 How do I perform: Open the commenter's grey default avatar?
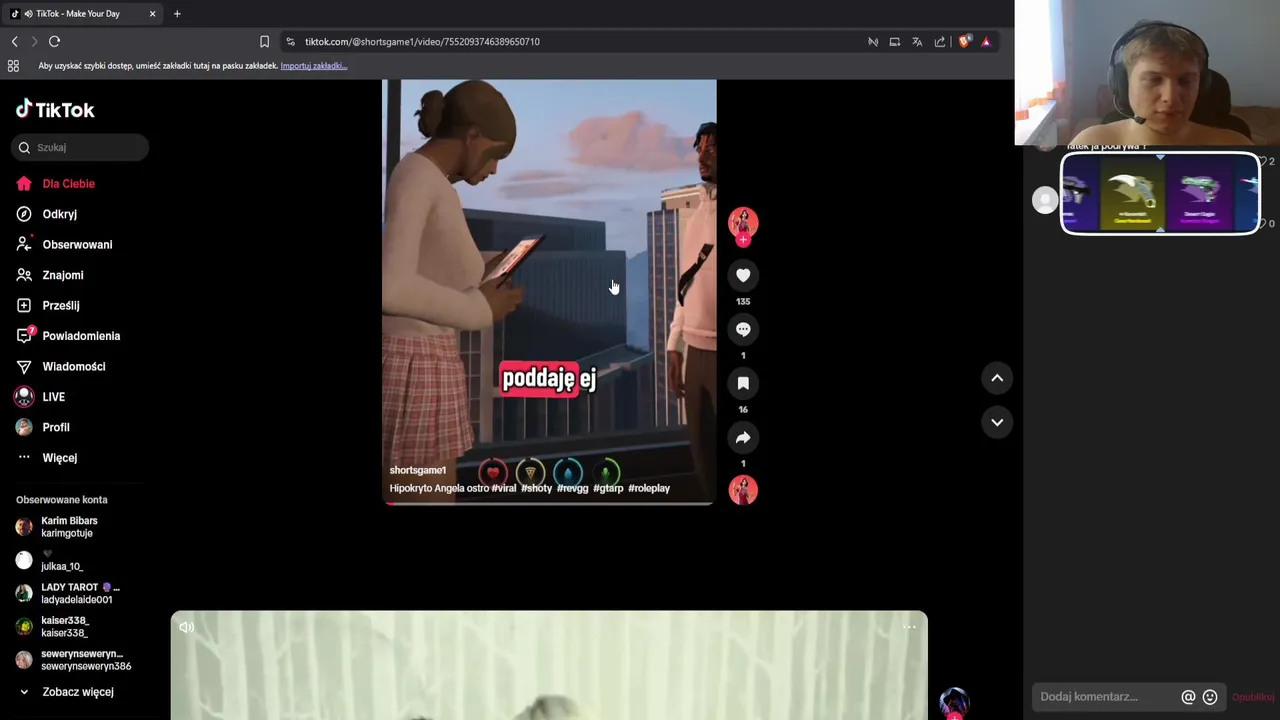tap(1044, 200)
